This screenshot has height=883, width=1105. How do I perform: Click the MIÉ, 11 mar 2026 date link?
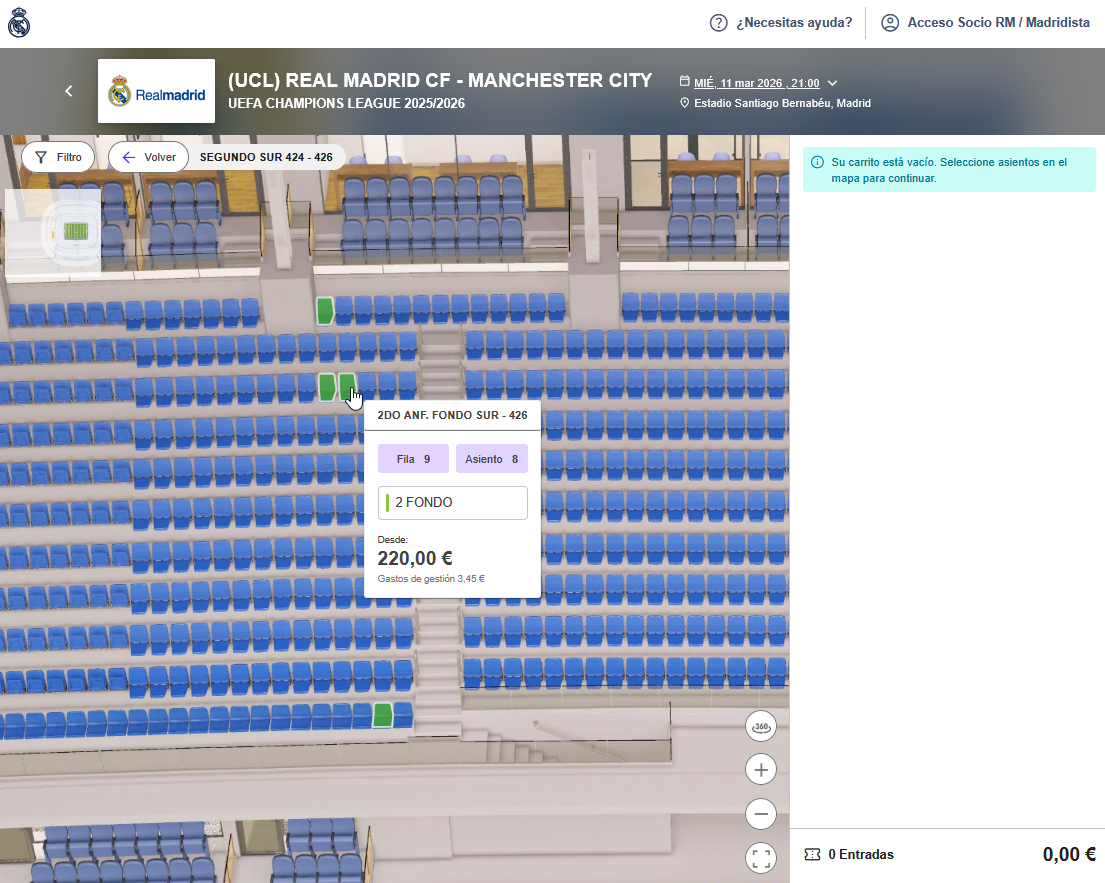tap(756, 83)
